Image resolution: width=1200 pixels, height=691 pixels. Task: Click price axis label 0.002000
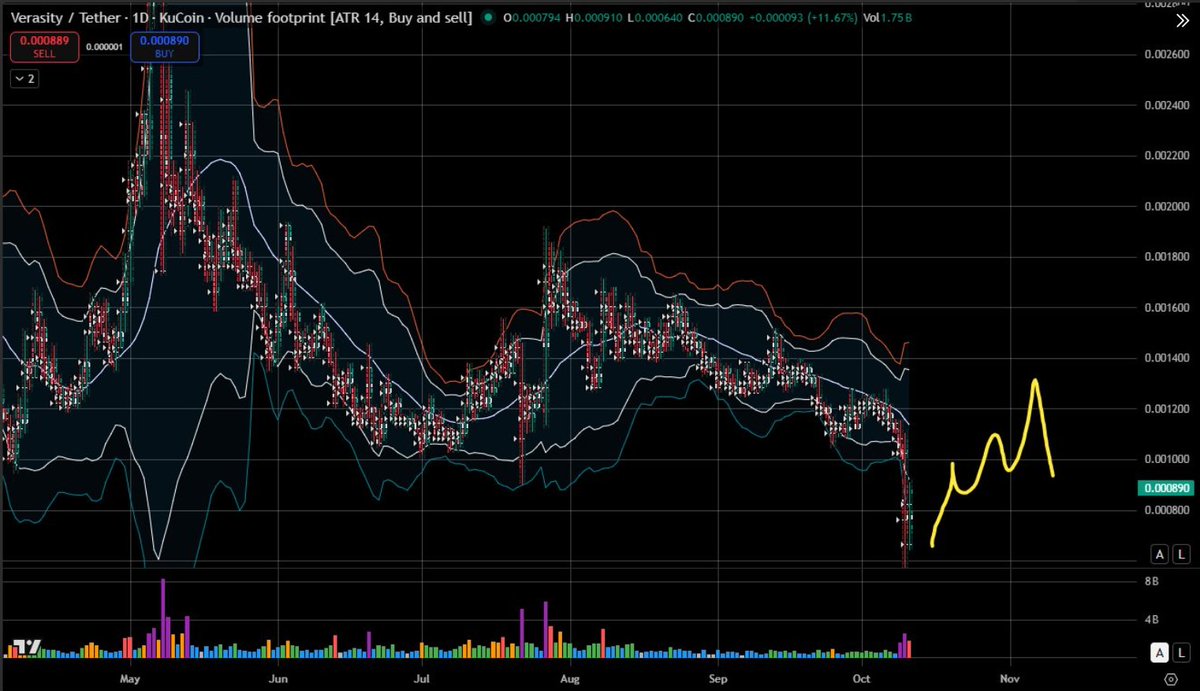tap(1166, 207)
